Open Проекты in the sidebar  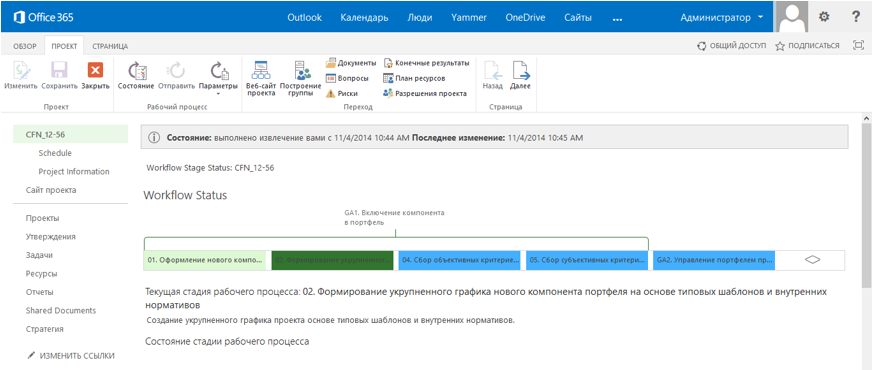[42, 218]
